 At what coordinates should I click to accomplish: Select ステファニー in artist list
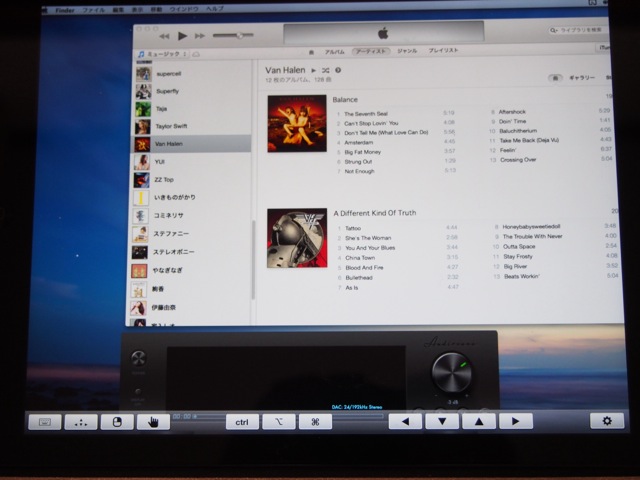pyautogui.click(x=191, y=234)
